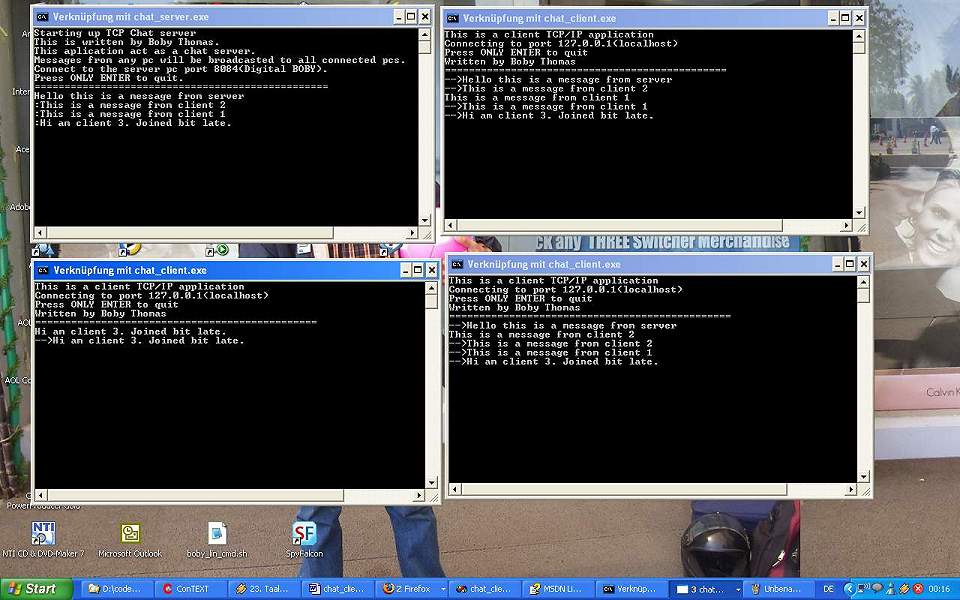
Task: Click 'Starting up TCP Chat server' line
Action: 115,33
